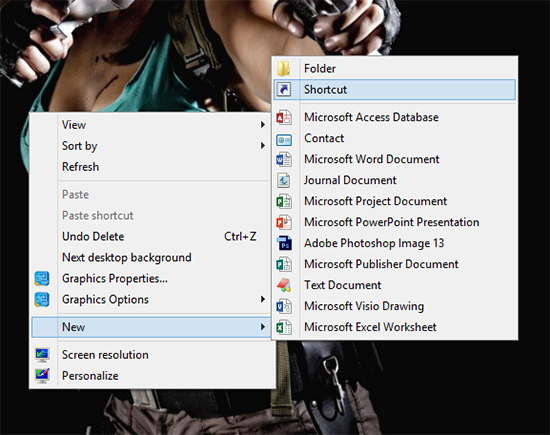Create a new Contact
Image resolution: width=550 pixels, height=435 pixels.
pos(395,138)
